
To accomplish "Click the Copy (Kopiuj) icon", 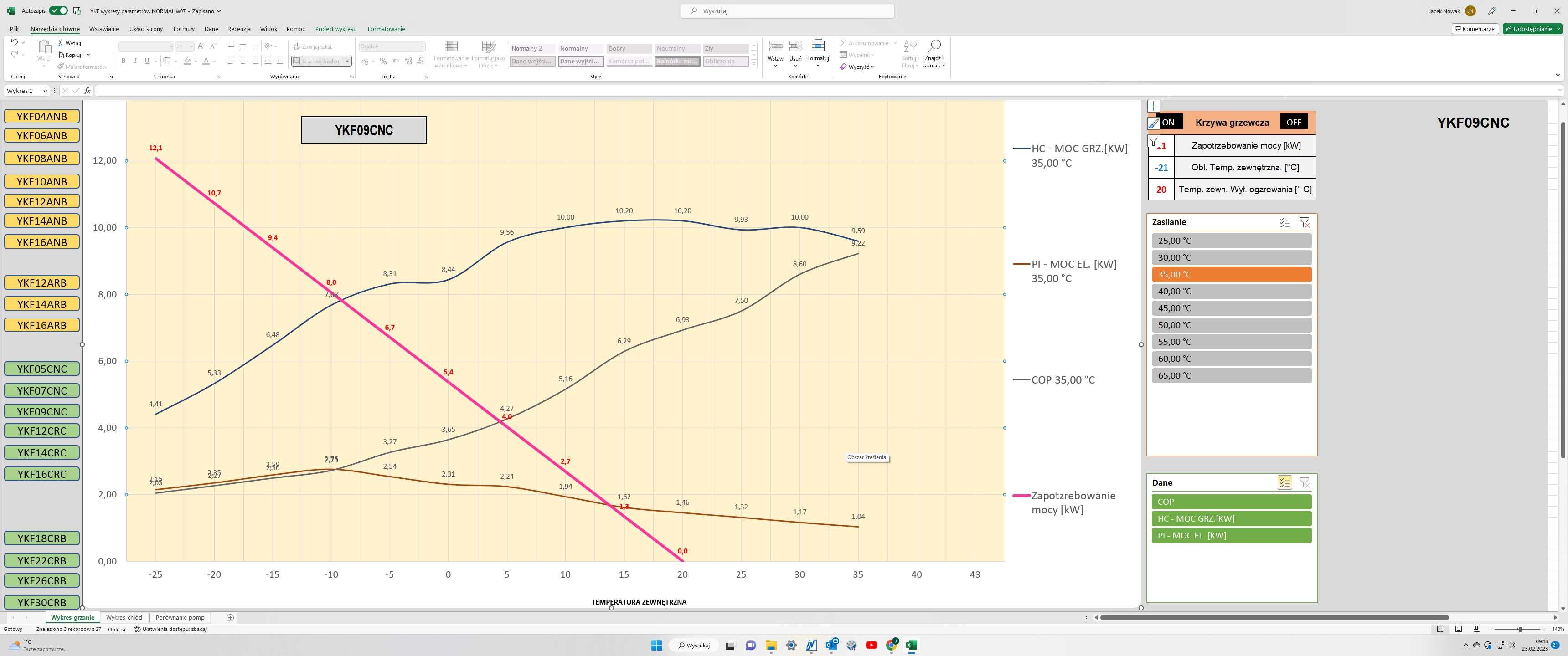I will (61, 55).
